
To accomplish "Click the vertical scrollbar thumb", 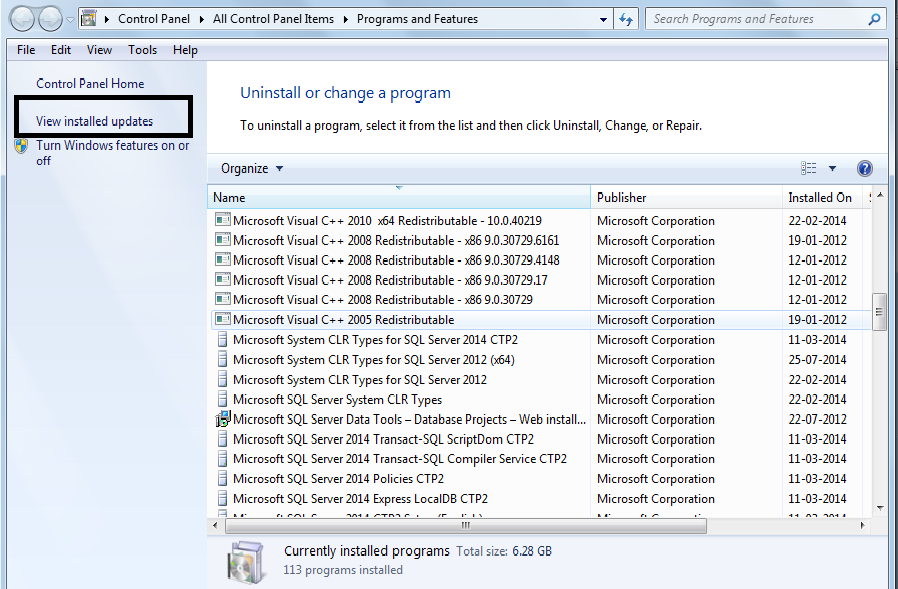I will pos(880,312).
